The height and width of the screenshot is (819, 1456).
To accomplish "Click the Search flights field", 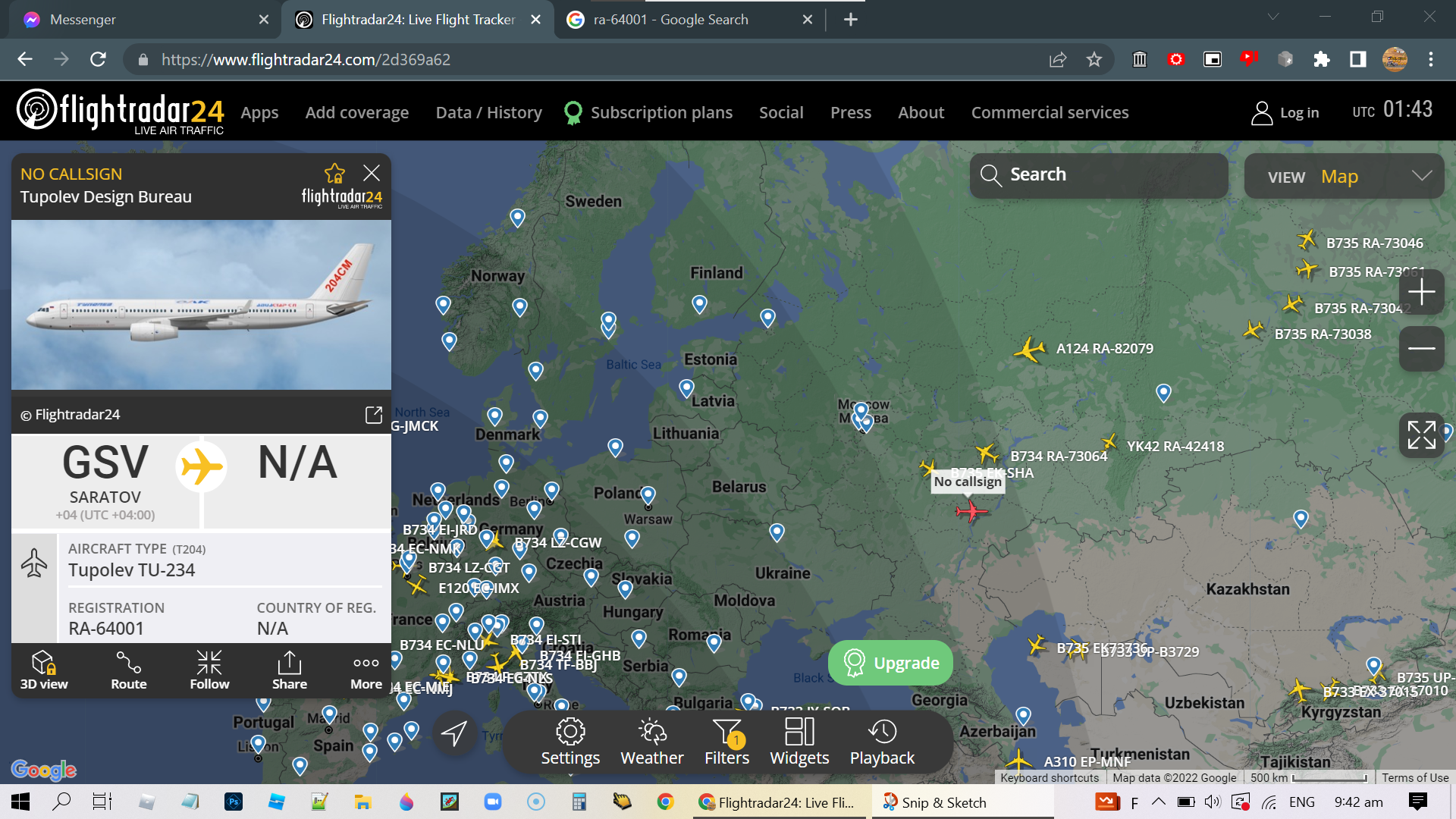I will pyautogui.click(x=1099, y=175).
